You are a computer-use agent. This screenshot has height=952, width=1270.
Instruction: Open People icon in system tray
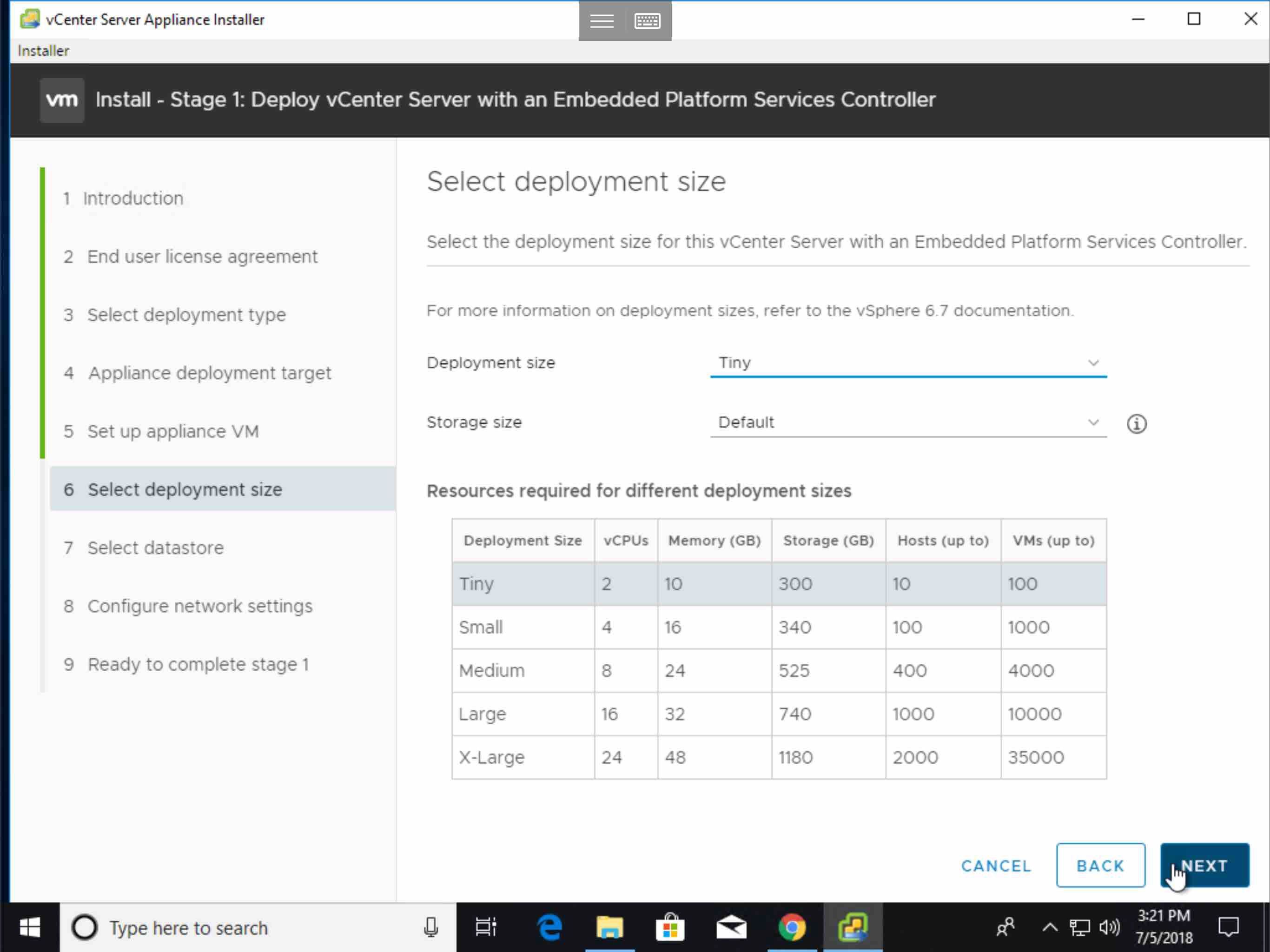pyautogui.click(x=1005, y=927)
